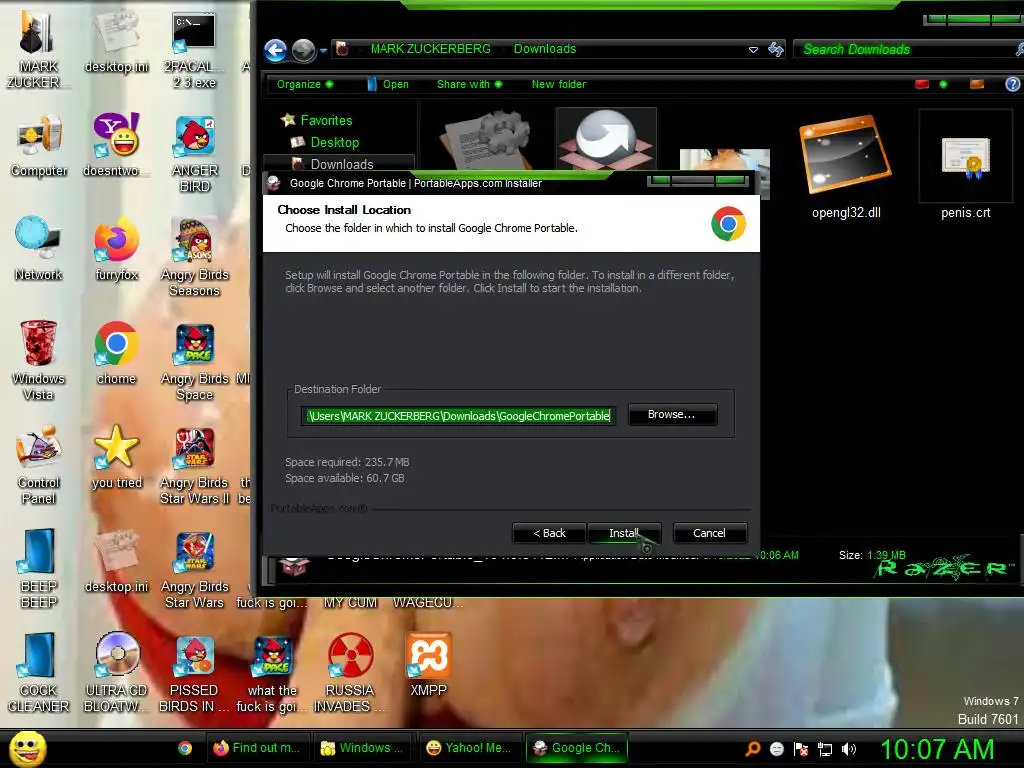Open the ULTRA CD BLOATW... disc icon
This screenshot has height=768, width=1024.
tap(116, 673)
